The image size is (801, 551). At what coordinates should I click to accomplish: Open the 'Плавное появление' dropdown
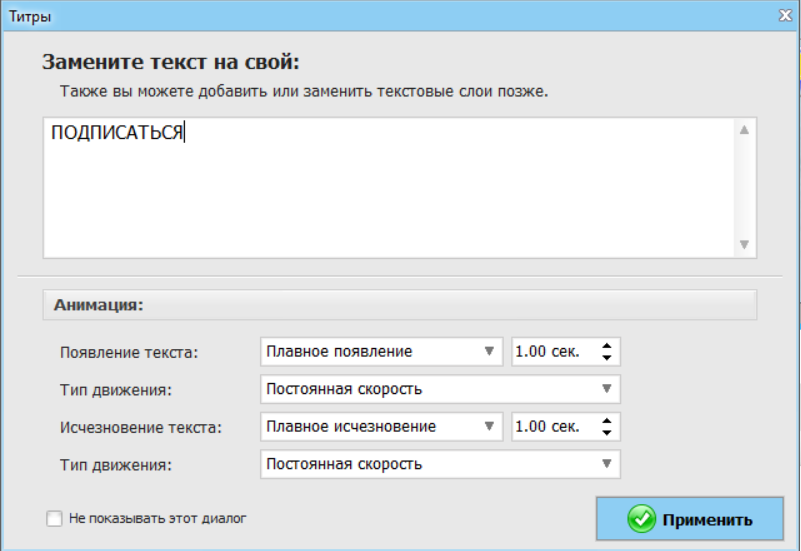[x=382, y=351]
